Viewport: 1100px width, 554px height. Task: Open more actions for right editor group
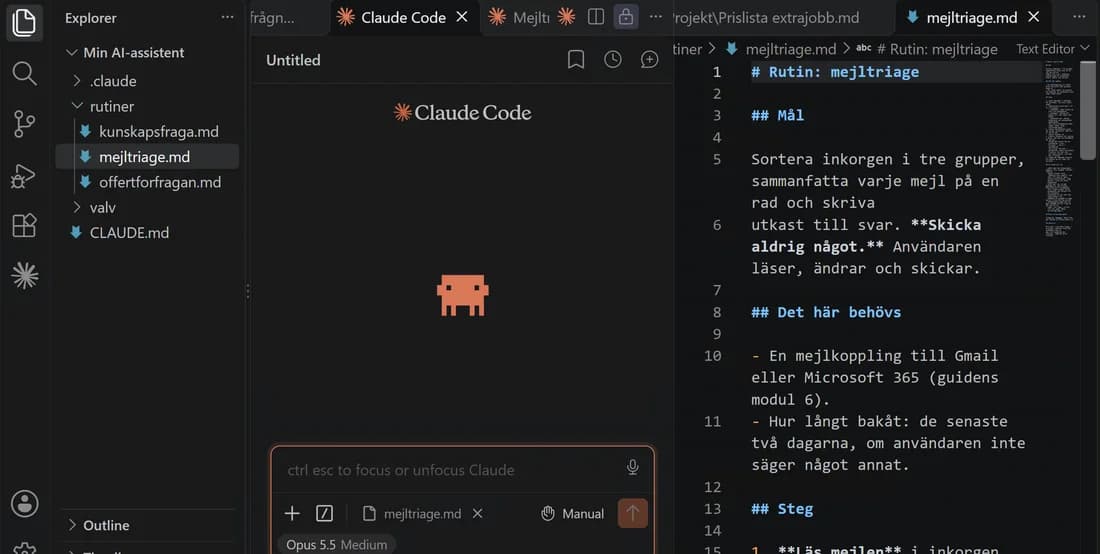pos(1079,17)
